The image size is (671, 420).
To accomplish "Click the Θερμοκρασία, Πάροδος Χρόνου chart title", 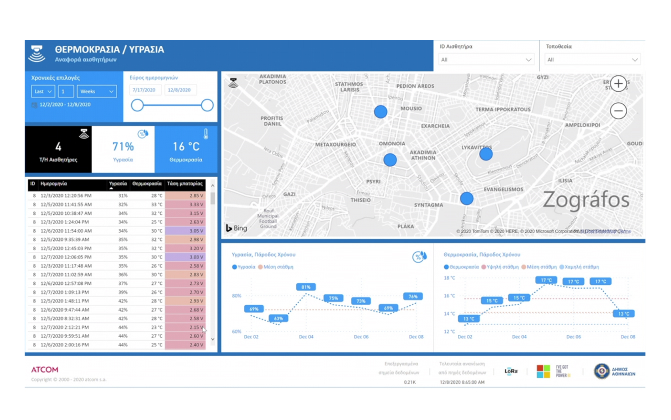I will point(482,254).
